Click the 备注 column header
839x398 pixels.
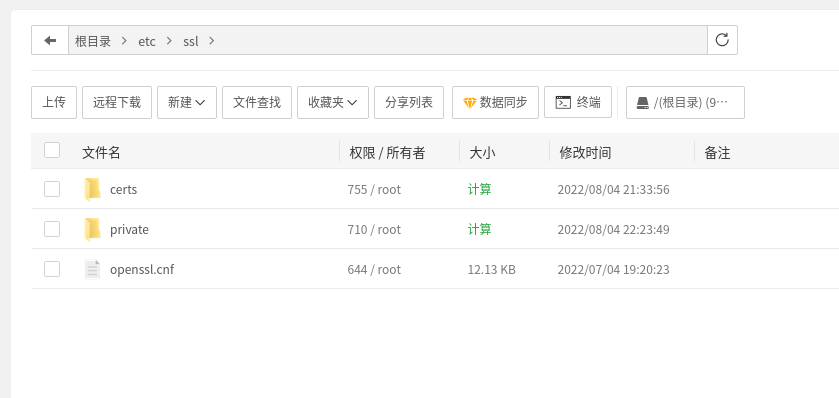717,153
